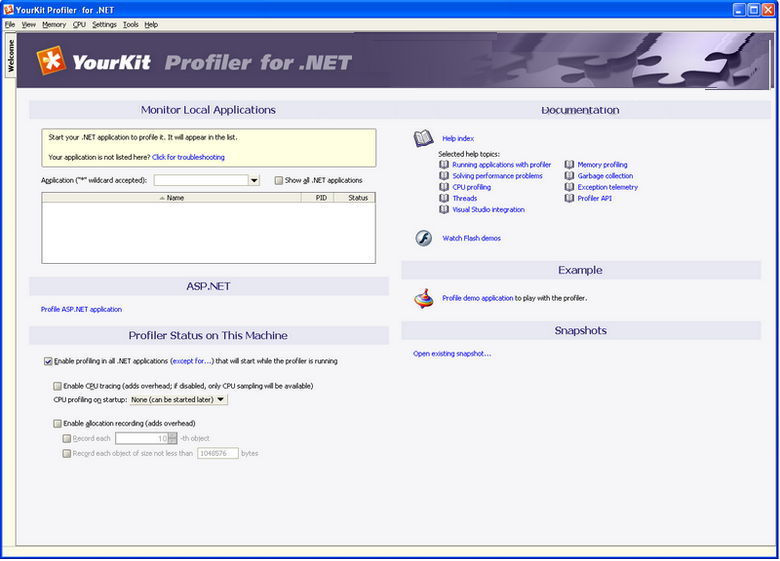Click book icon beside CPU profiling
This screenshot has height=561, width=780.
coord(444,187)
